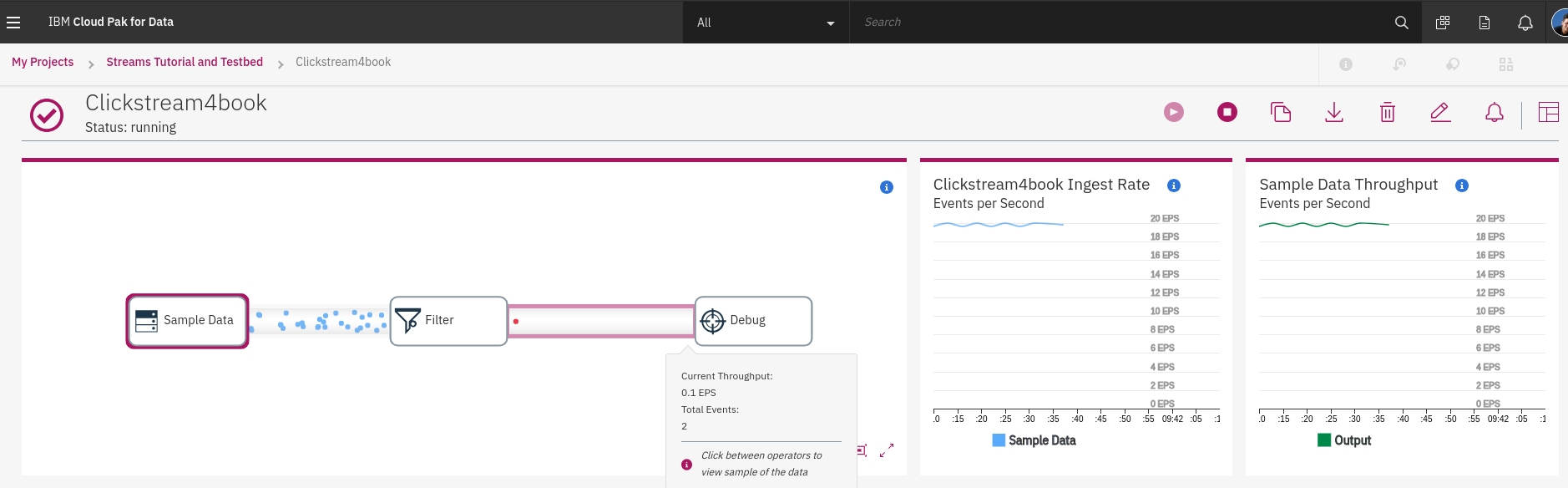Open the hamburger navigation menu
1568x488 pixels.
coord(13,23)
